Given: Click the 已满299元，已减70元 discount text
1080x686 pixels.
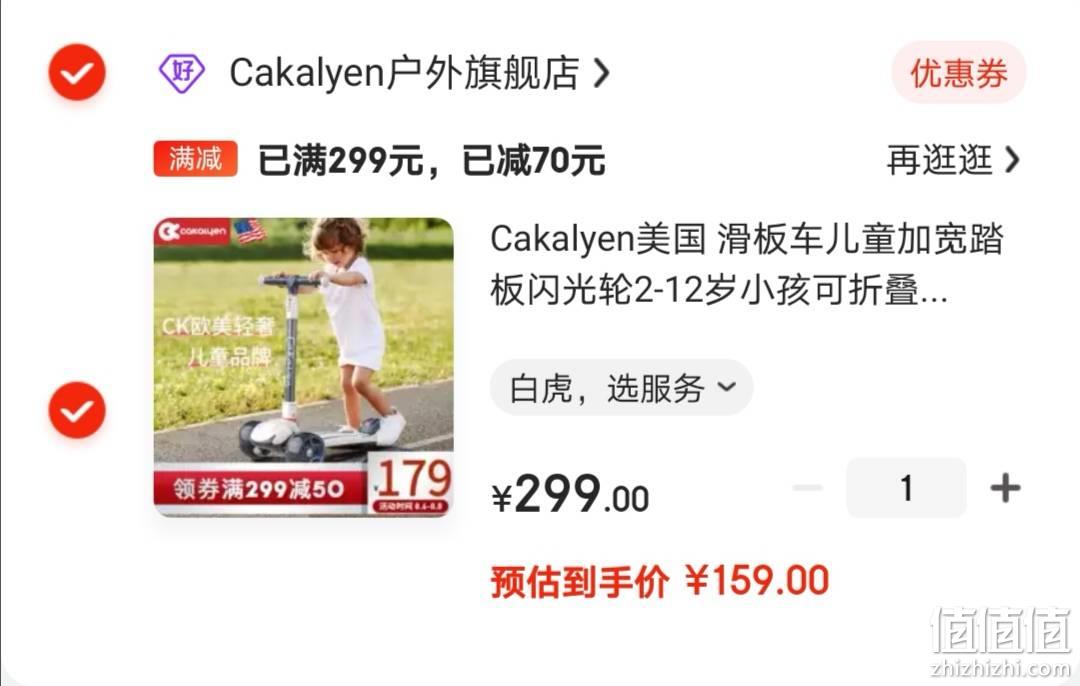Looking at the screenshot, I should (432, 160).
